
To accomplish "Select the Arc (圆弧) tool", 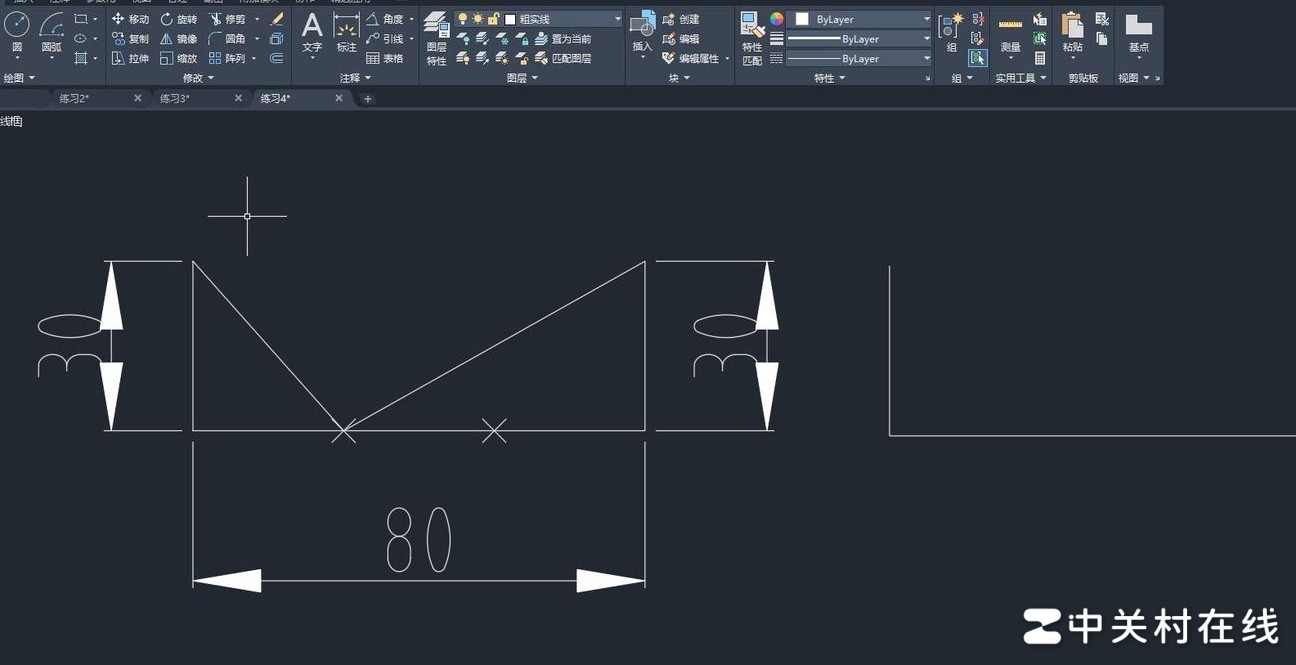I will [51, 30].
